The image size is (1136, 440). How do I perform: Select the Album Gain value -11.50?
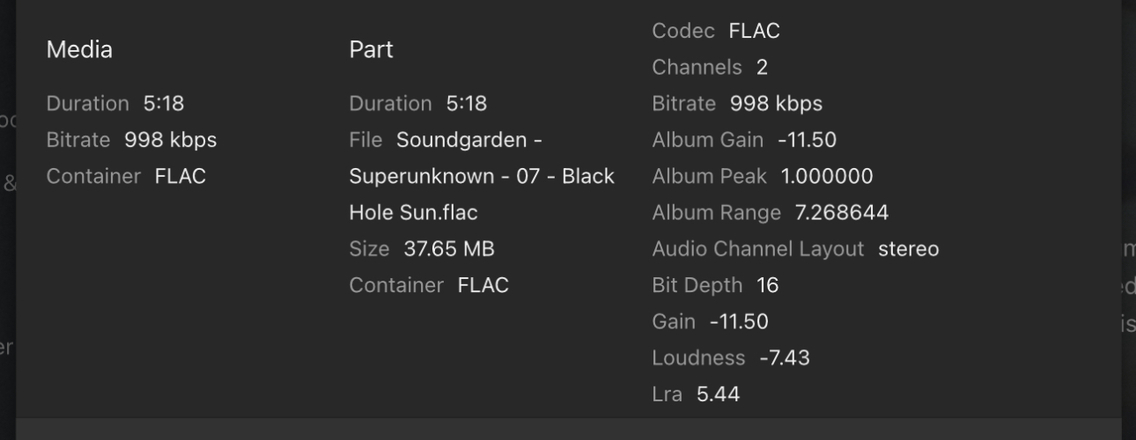pos(807,140)
